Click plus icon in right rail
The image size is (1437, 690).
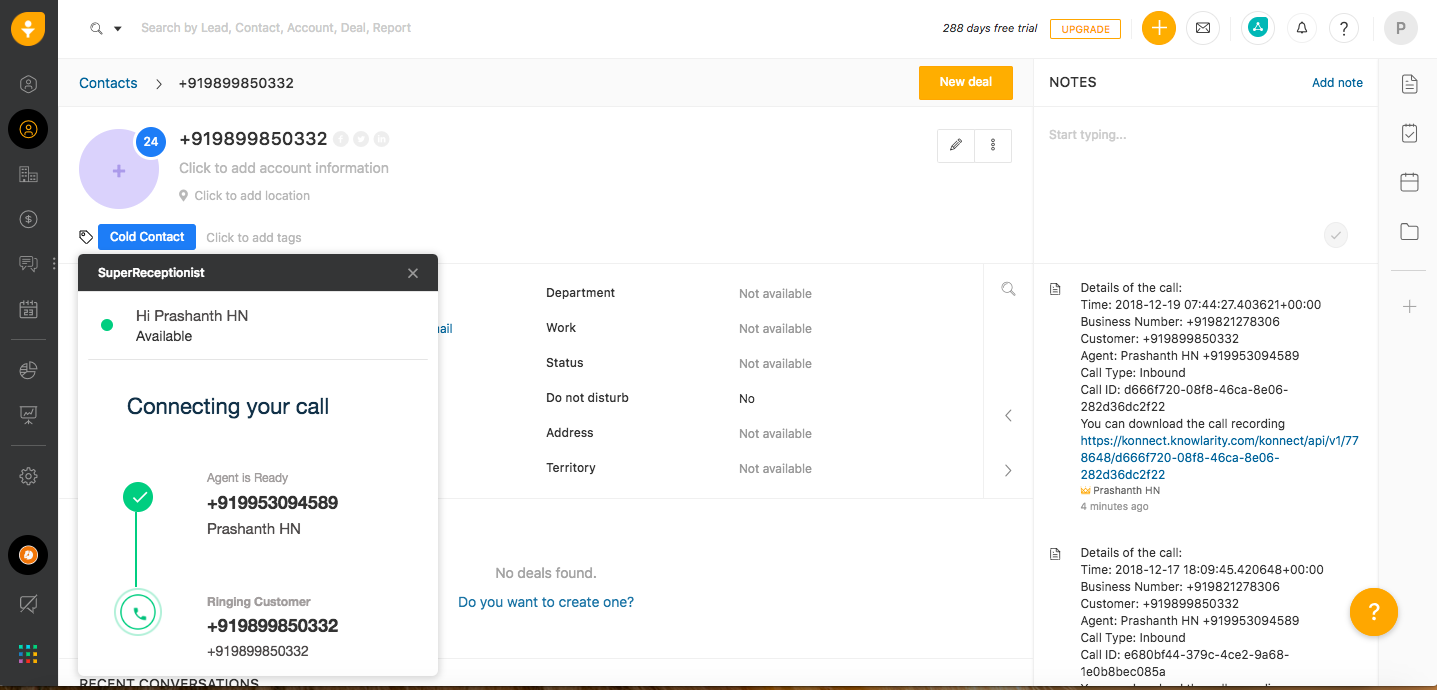click(x=1409, y=307)
